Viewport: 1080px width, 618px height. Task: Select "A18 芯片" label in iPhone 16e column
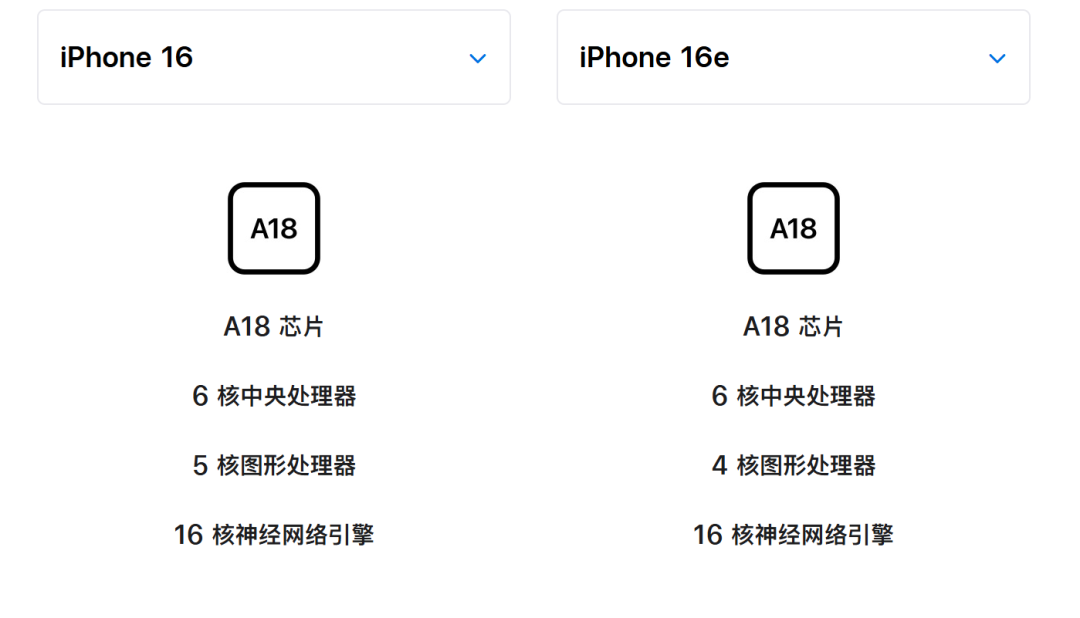(x=793, y=327)
